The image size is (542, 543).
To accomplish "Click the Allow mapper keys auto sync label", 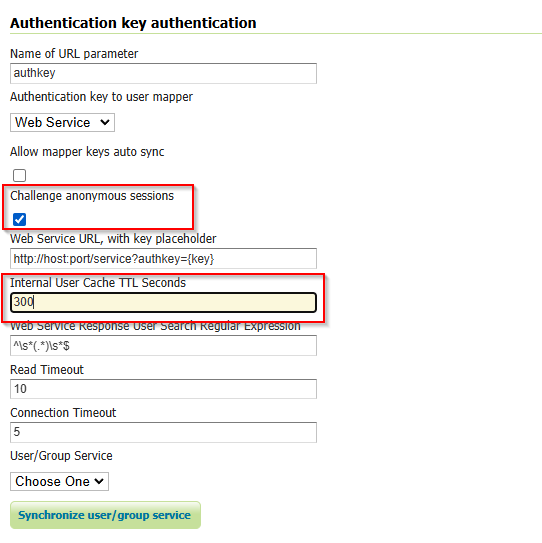I will [87, 152].
